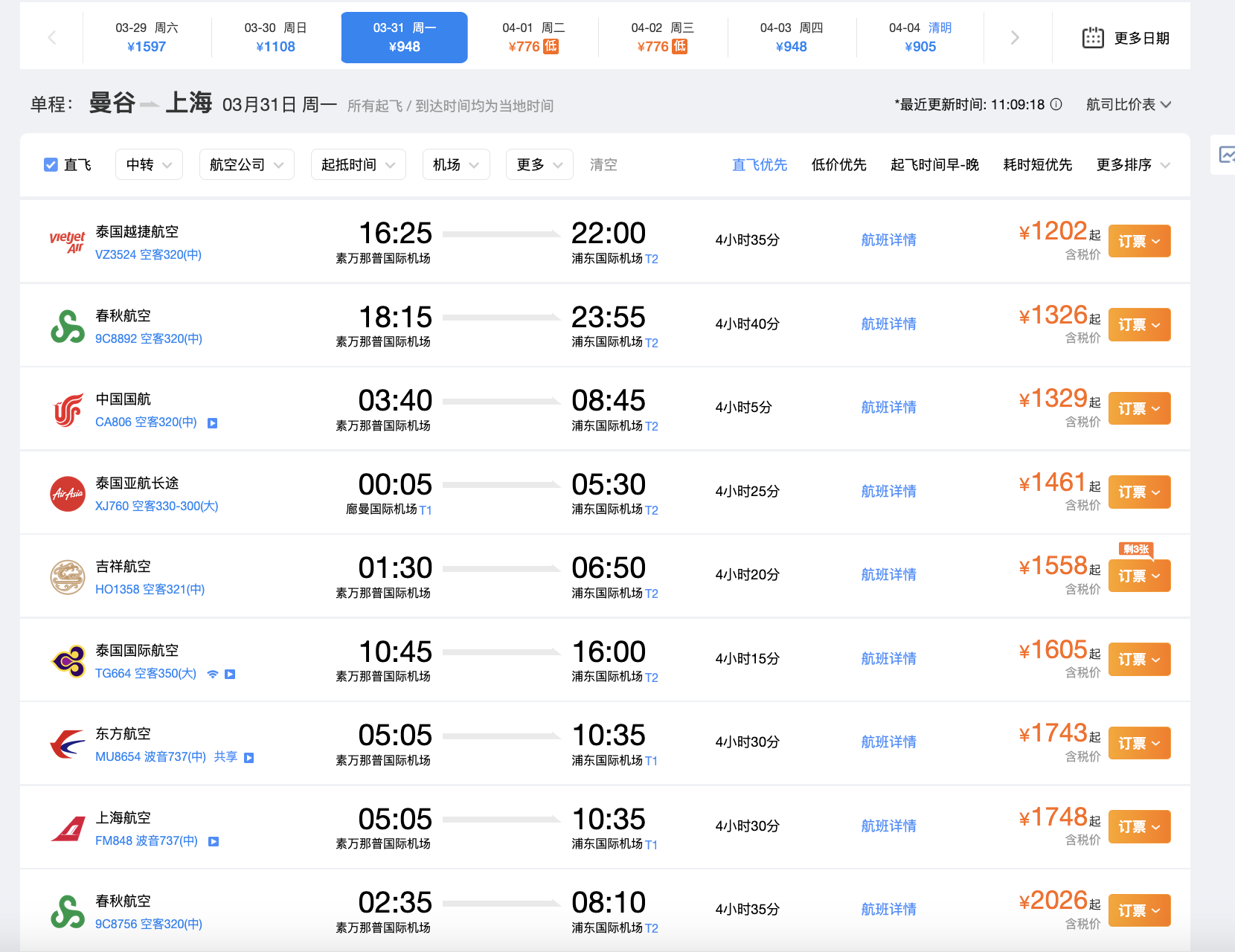The width and height of the screenshot is (1235, 952).
Task: Open the 起抵时间 time filter dropdown
Action: coord(358,165)
